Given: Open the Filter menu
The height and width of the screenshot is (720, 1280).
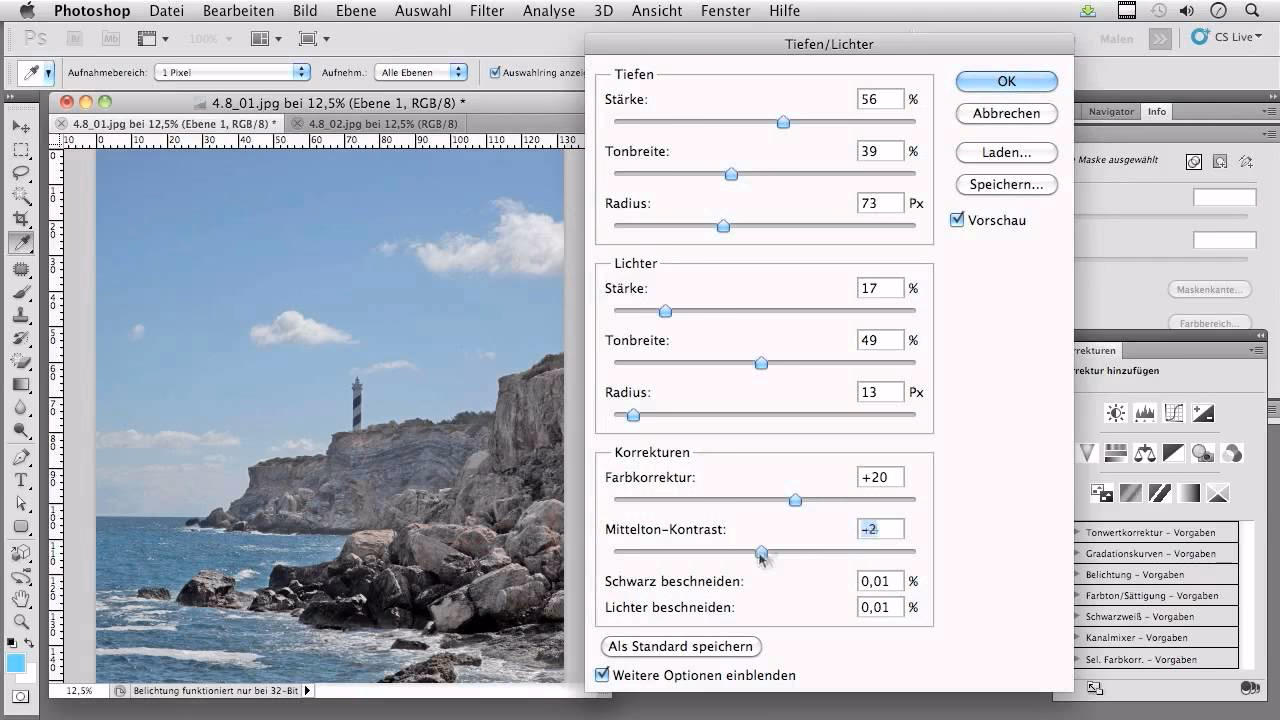Looking at the screenshot, I should tap(486, 11).
